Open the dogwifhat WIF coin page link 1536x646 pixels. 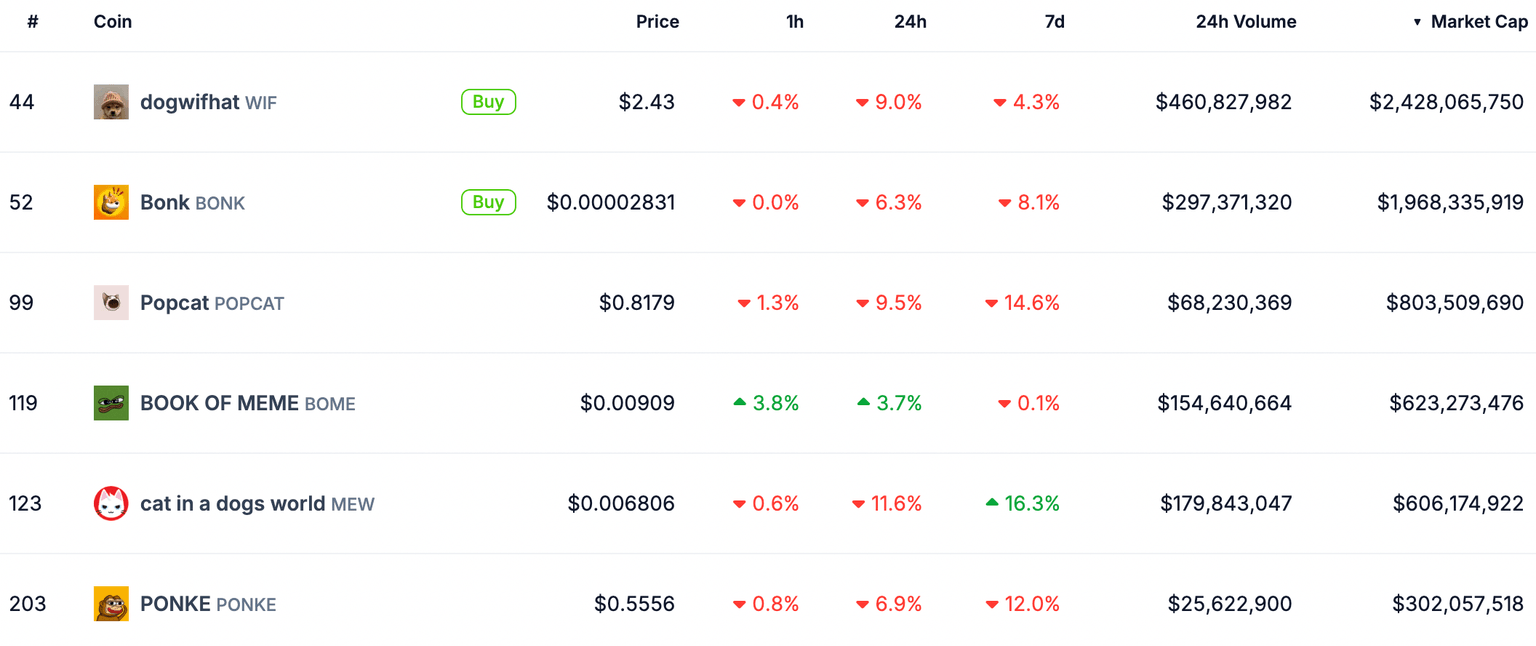pos(208,102)
